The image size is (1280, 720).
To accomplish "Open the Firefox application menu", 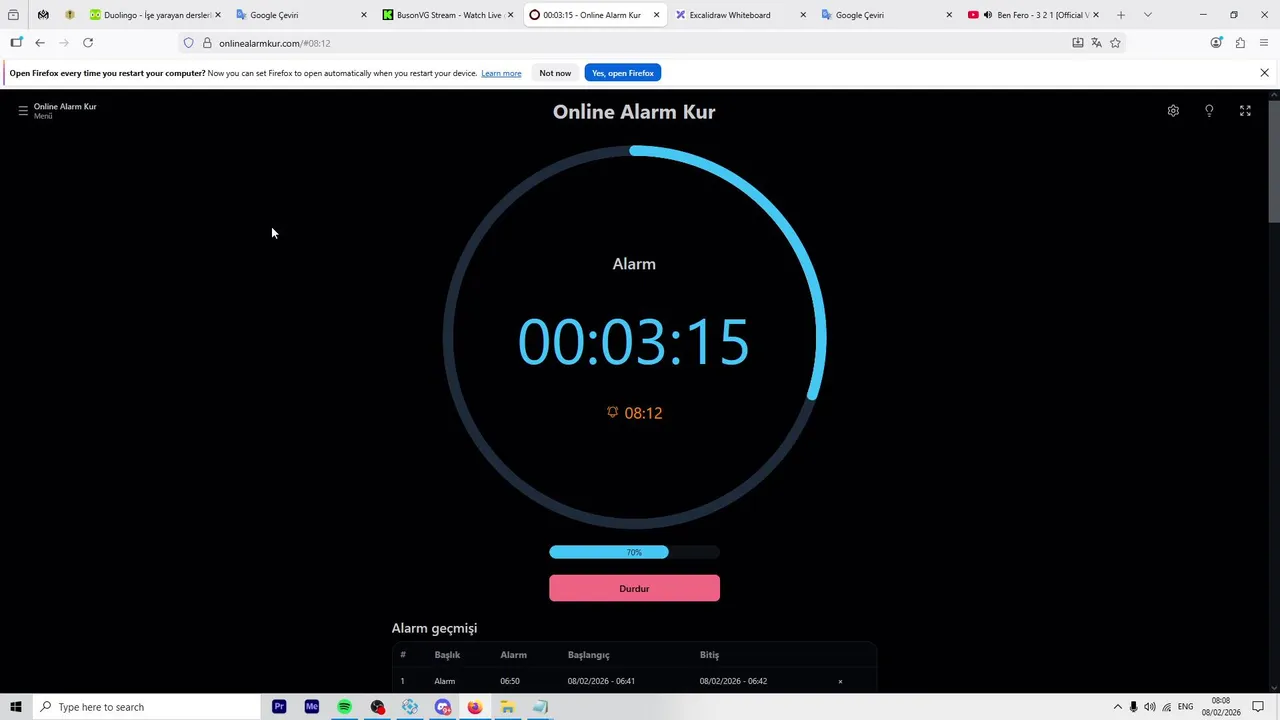I will pyautogui.click(x=1264, y=43).
